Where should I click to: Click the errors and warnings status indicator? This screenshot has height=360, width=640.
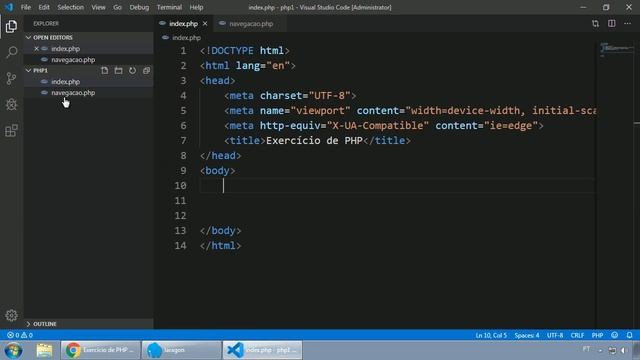click(20, 335)
